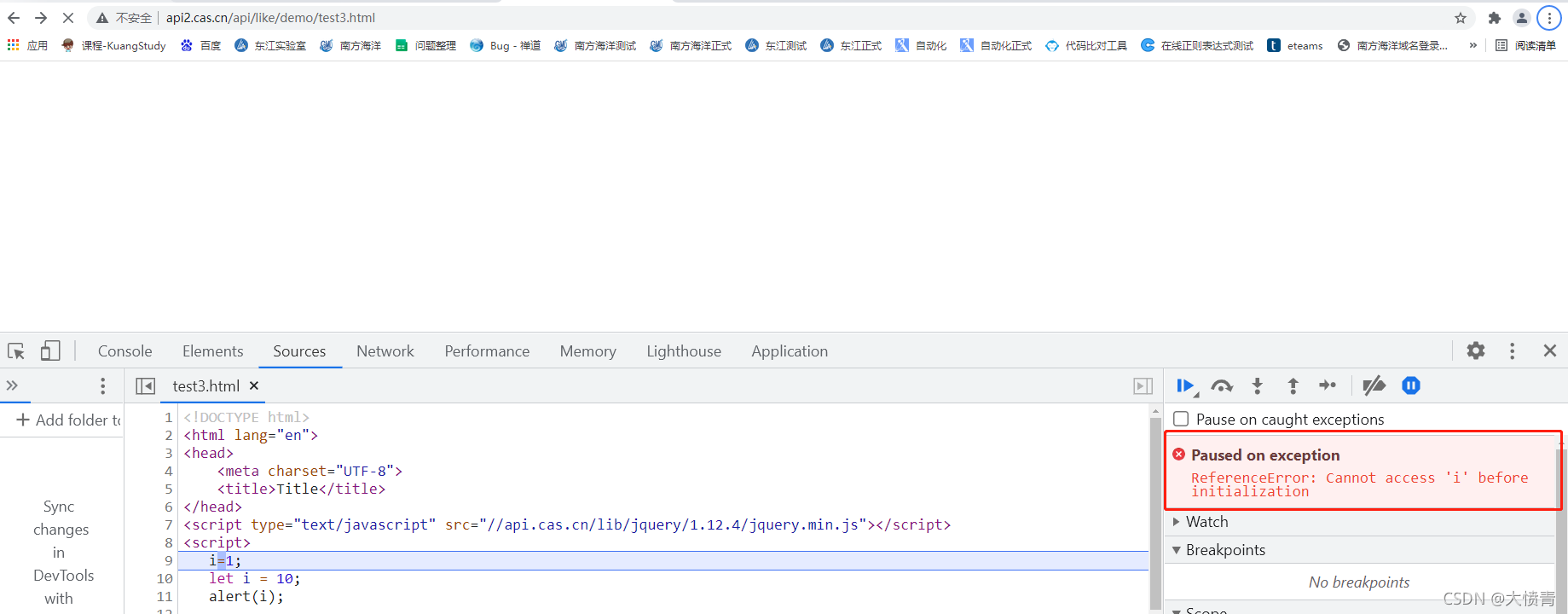1568x614 pixels.
Task: Select the Sources tab
Action: click(299, 350)
